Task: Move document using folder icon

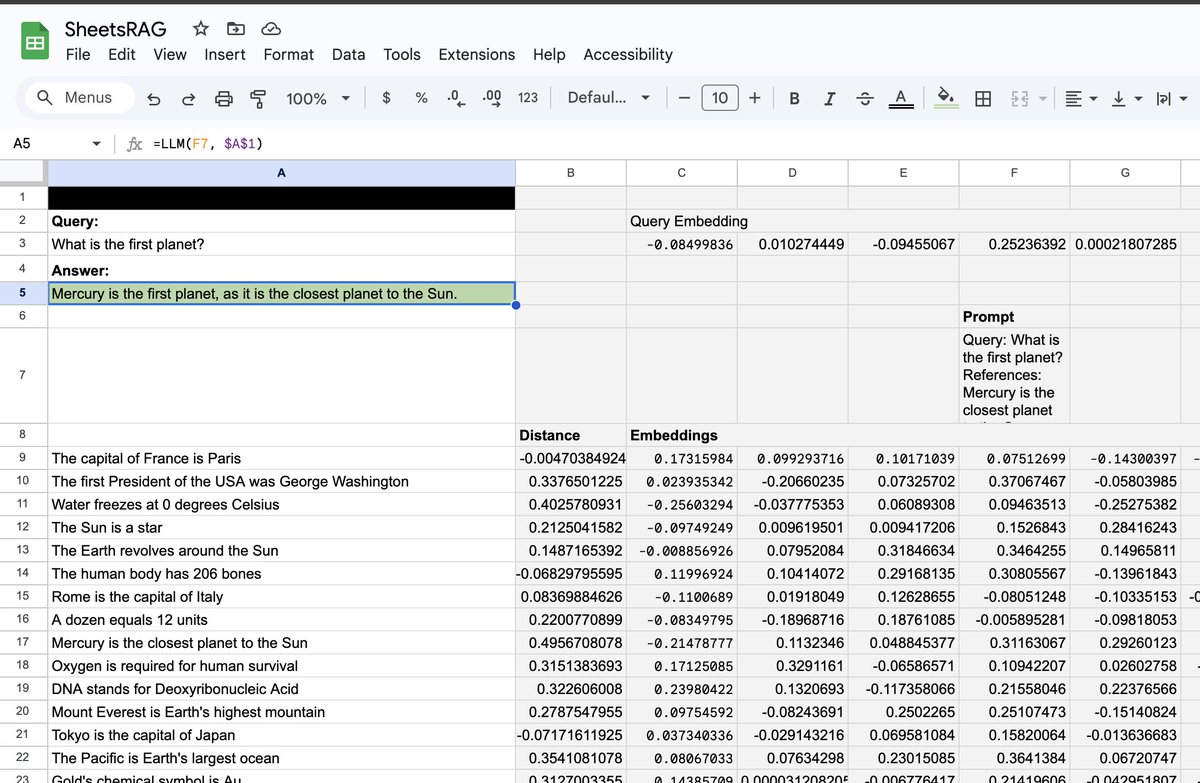Action: tap(235, 29)
